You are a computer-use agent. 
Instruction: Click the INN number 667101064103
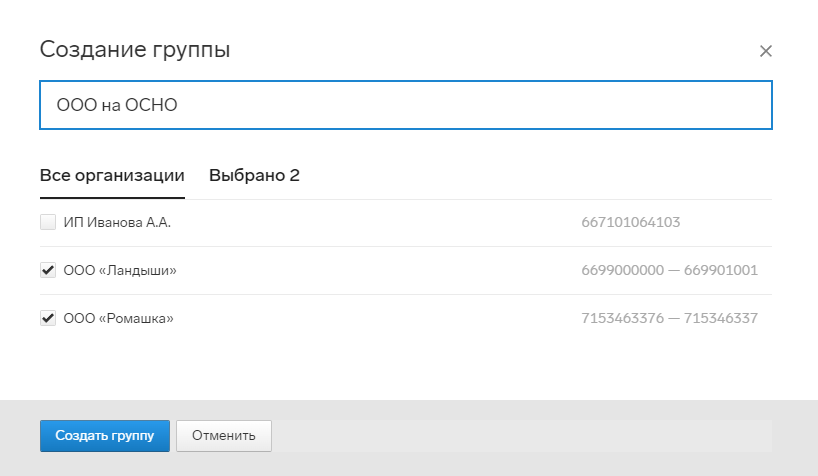(631, 222)
